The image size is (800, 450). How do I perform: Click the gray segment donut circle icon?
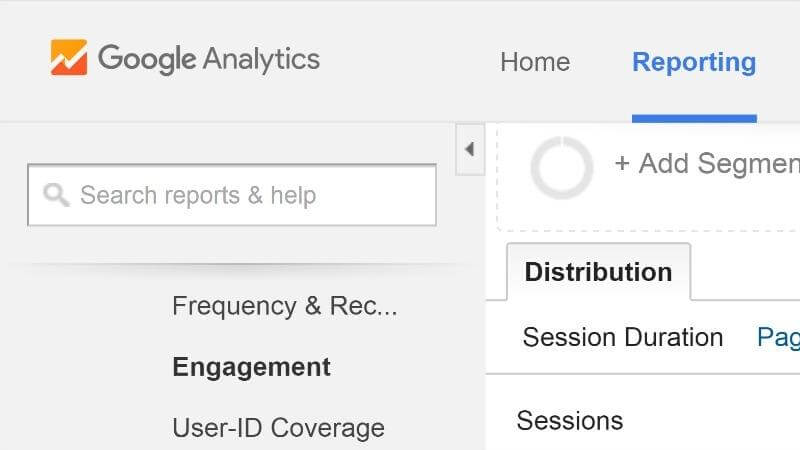click(x=562, y=167)
